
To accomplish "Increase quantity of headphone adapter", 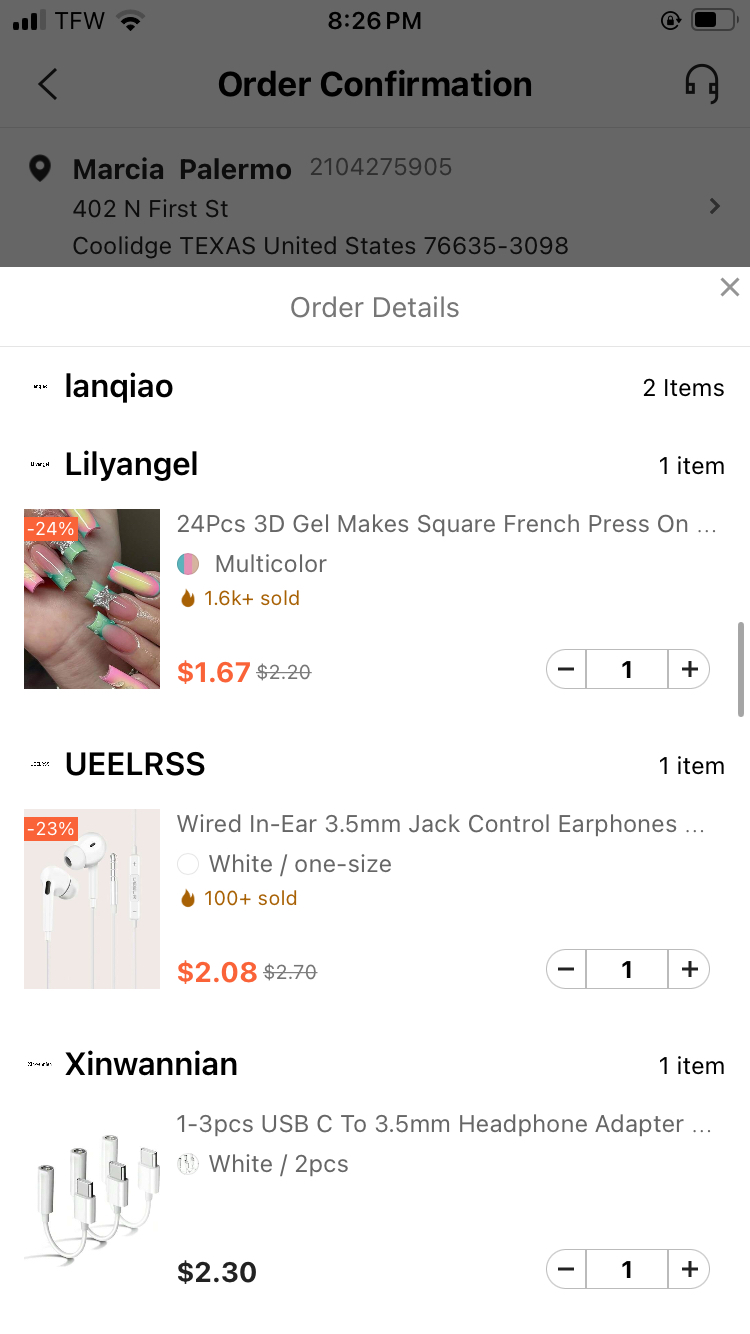I will pyautogui.click(x=689, y=1269).
